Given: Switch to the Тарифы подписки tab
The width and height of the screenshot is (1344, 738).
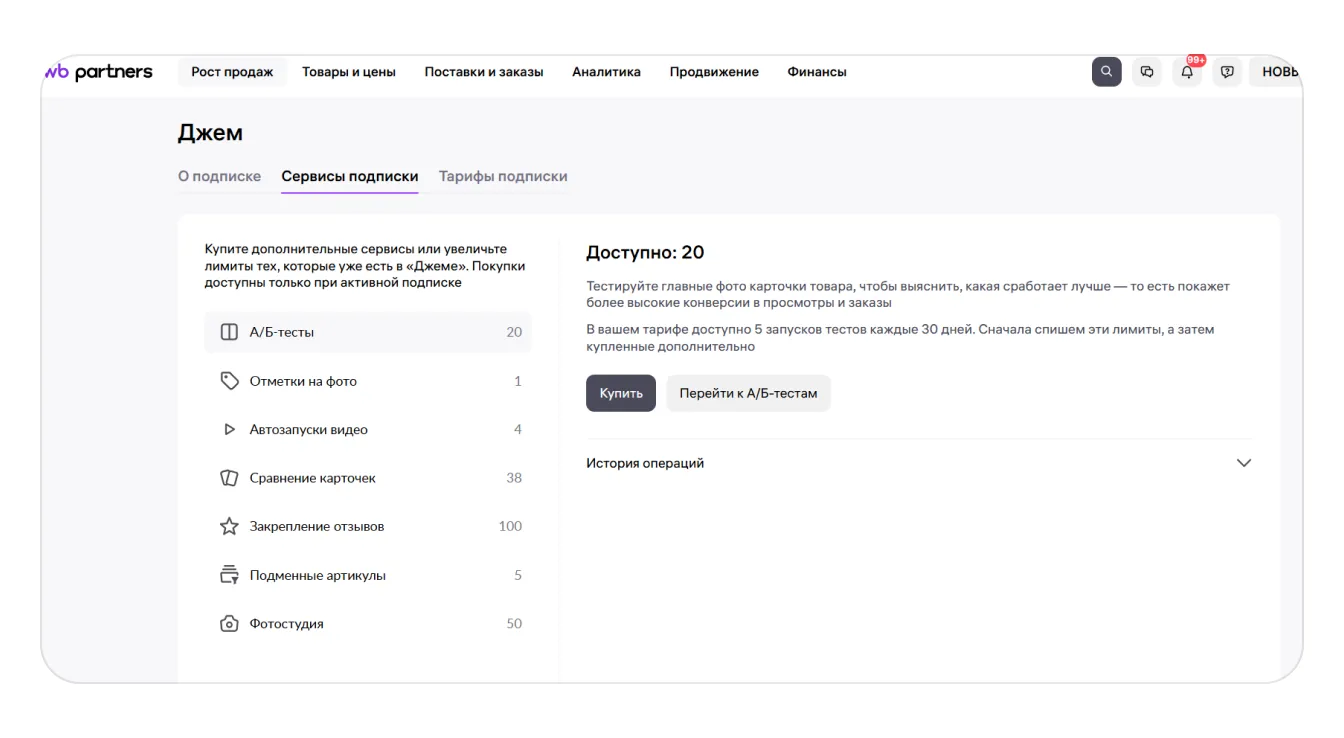Looking at the screenshot, I should point(503,176).
